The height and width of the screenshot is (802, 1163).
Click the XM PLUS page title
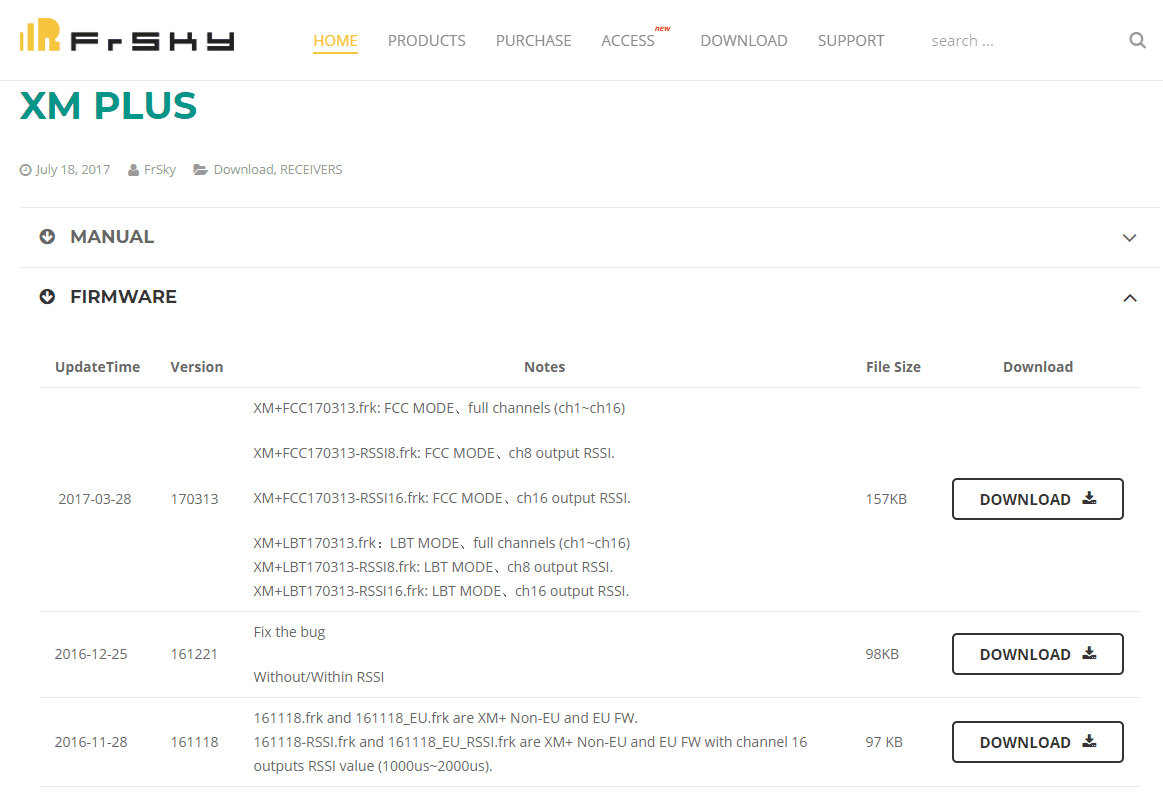coord(108,105)
